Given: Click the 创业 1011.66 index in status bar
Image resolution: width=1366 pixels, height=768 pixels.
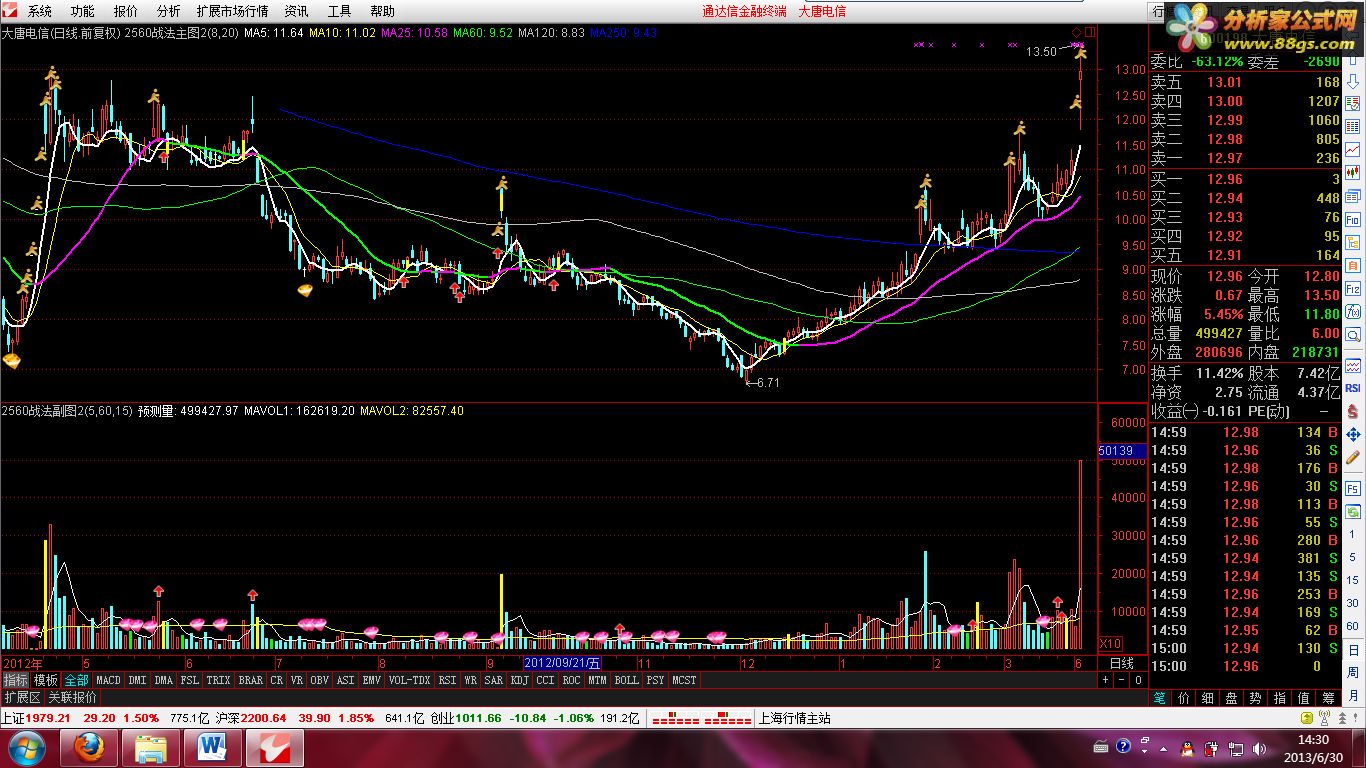Looking at the screenshot, I should tap(466, 718).
